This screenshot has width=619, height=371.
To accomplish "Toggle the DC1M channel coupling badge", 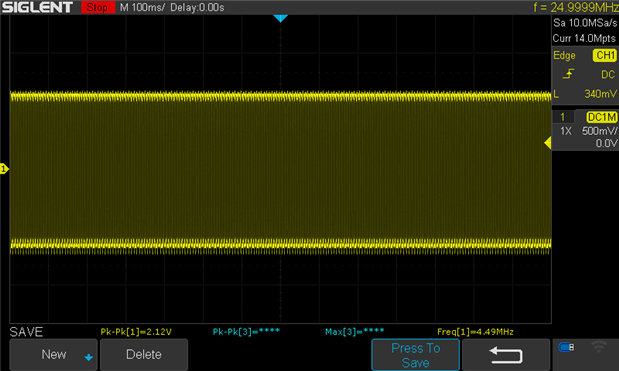I will point(602,117).
